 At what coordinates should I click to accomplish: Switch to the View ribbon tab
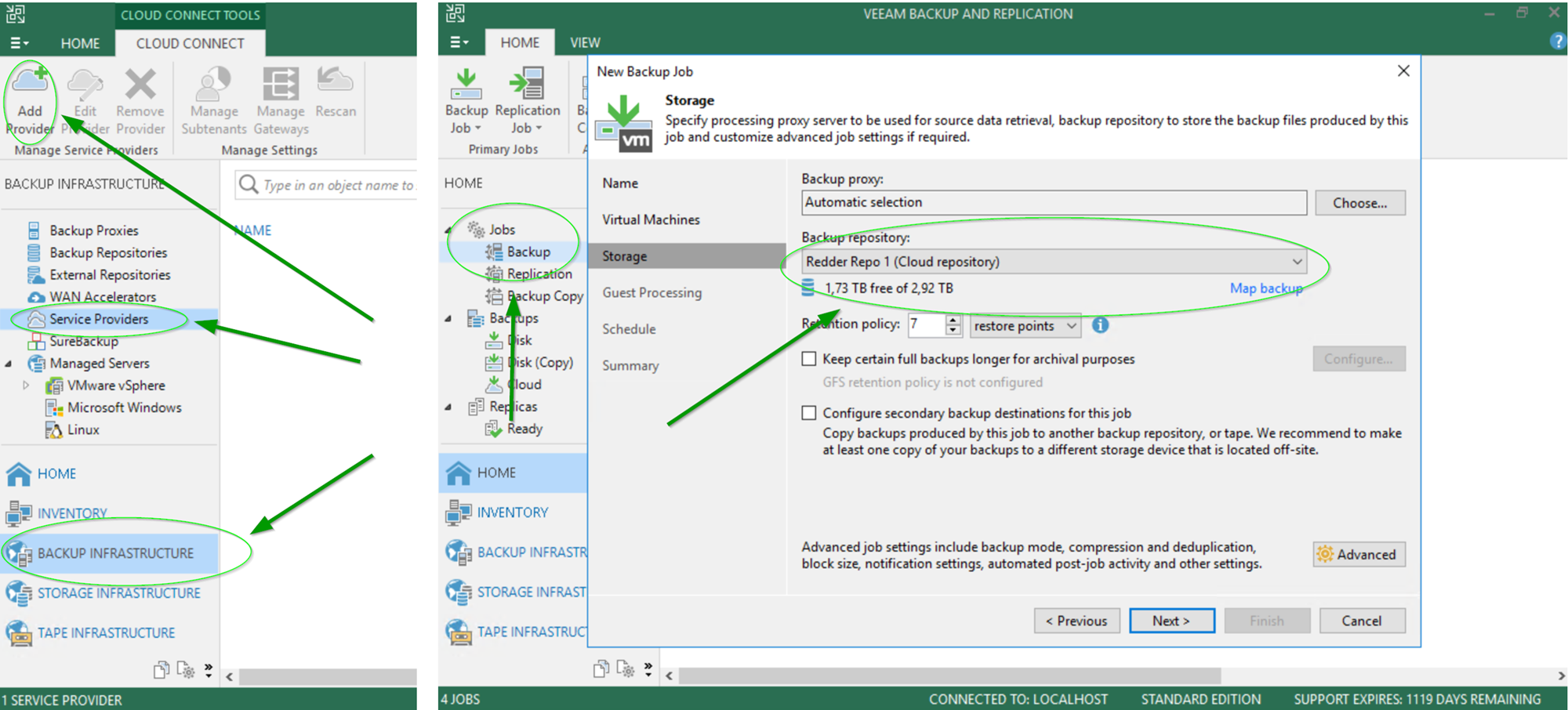click(x=585, y=42)
